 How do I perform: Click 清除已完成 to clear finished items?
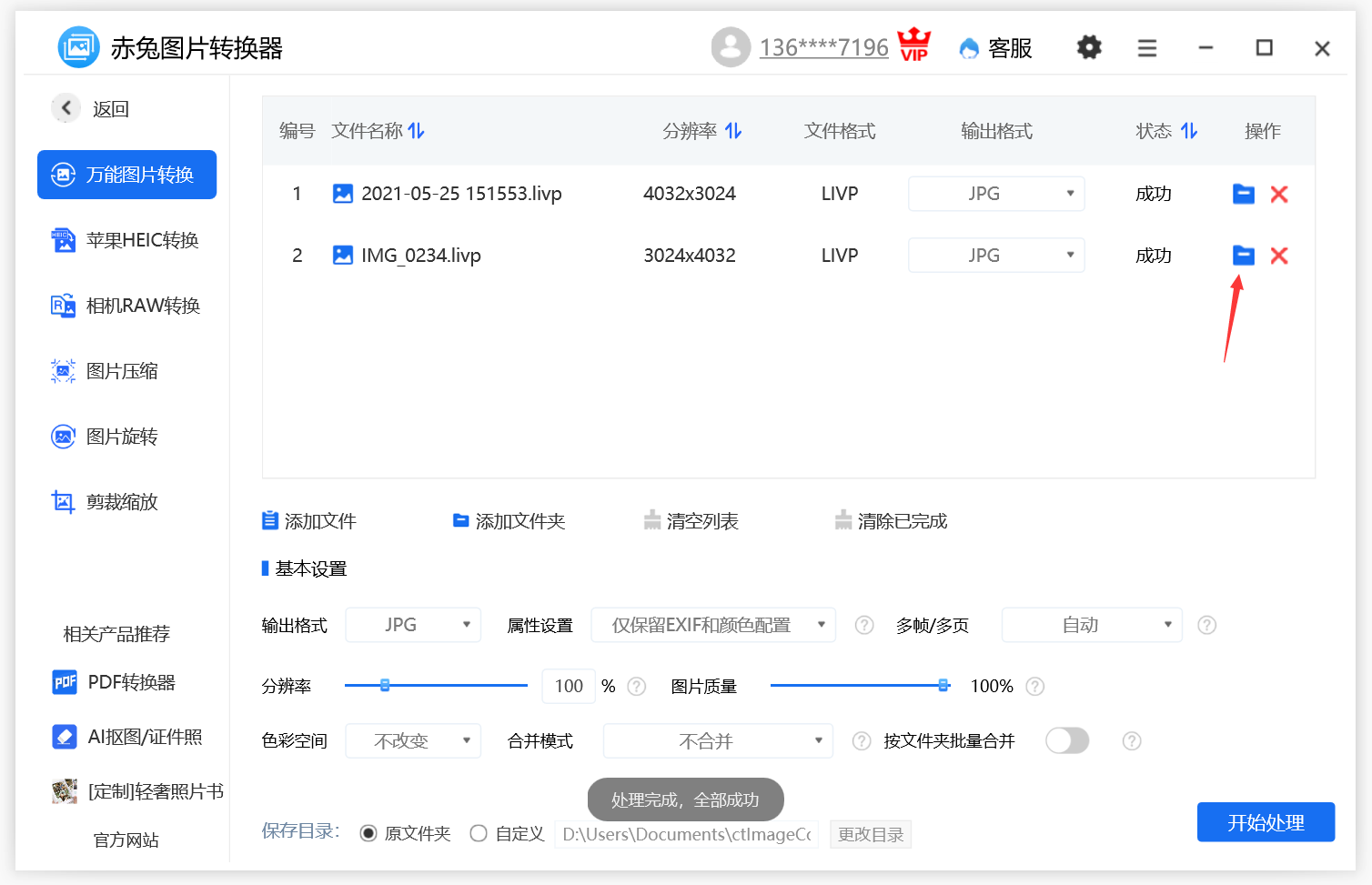892,521
